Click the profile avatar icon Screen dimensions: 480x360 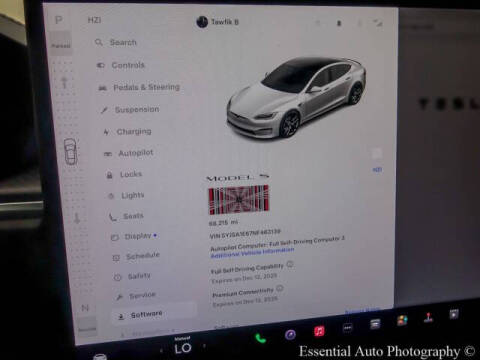point(202,22)
